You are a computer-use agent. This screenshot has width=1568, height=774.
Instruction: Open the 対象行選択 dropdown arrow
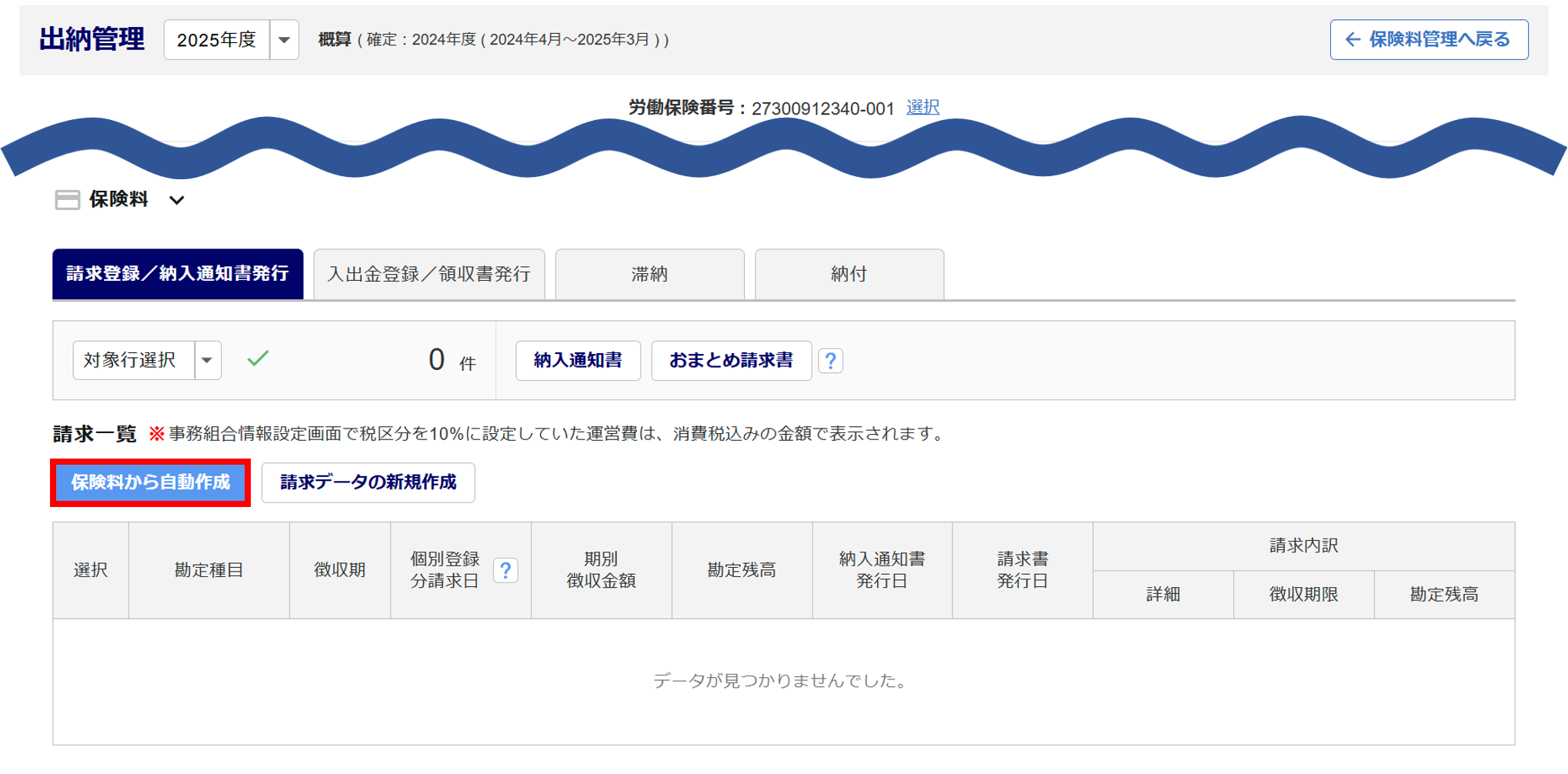coord(207,360)
